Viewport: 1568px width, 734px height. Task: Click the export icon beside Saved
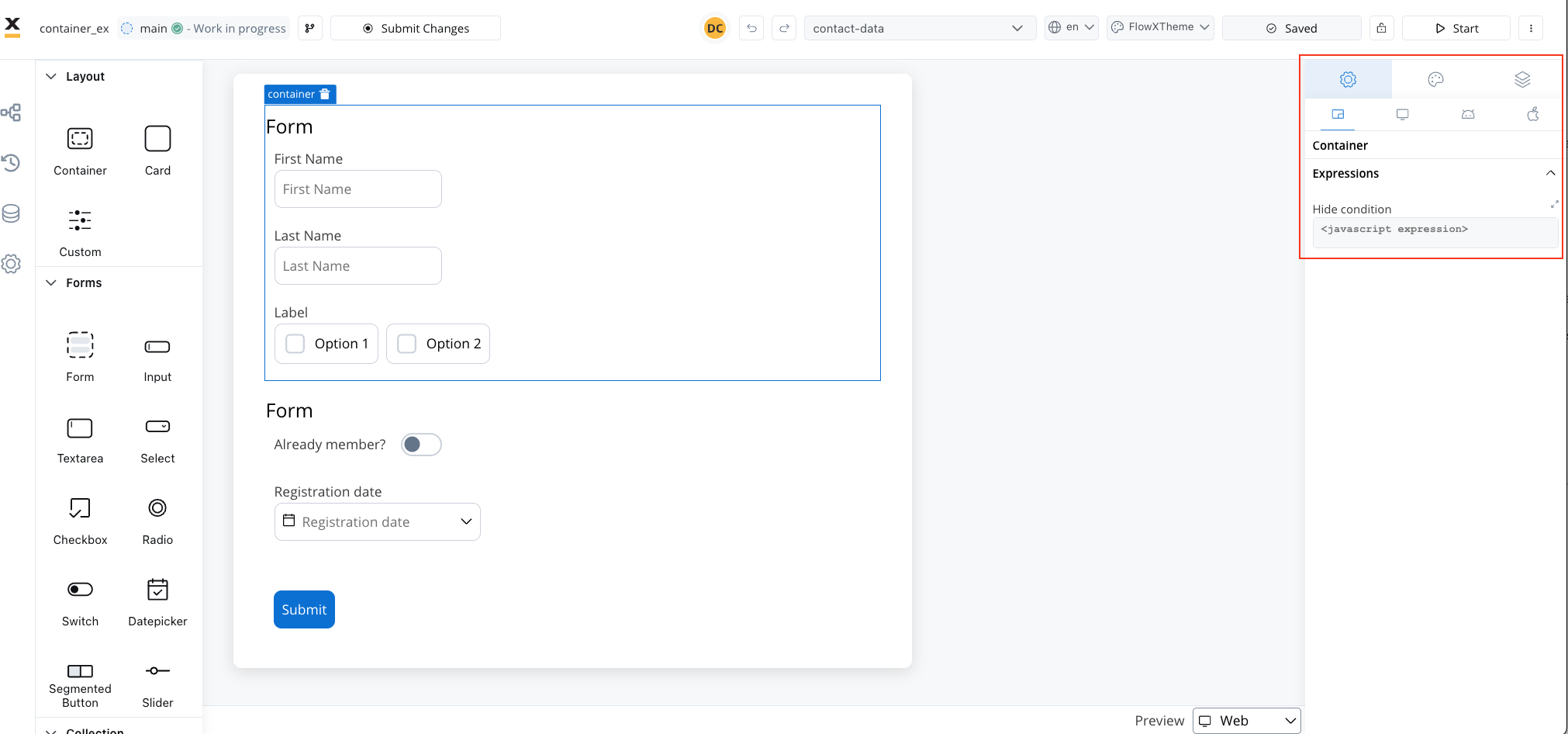click(x=1381, y=28)
